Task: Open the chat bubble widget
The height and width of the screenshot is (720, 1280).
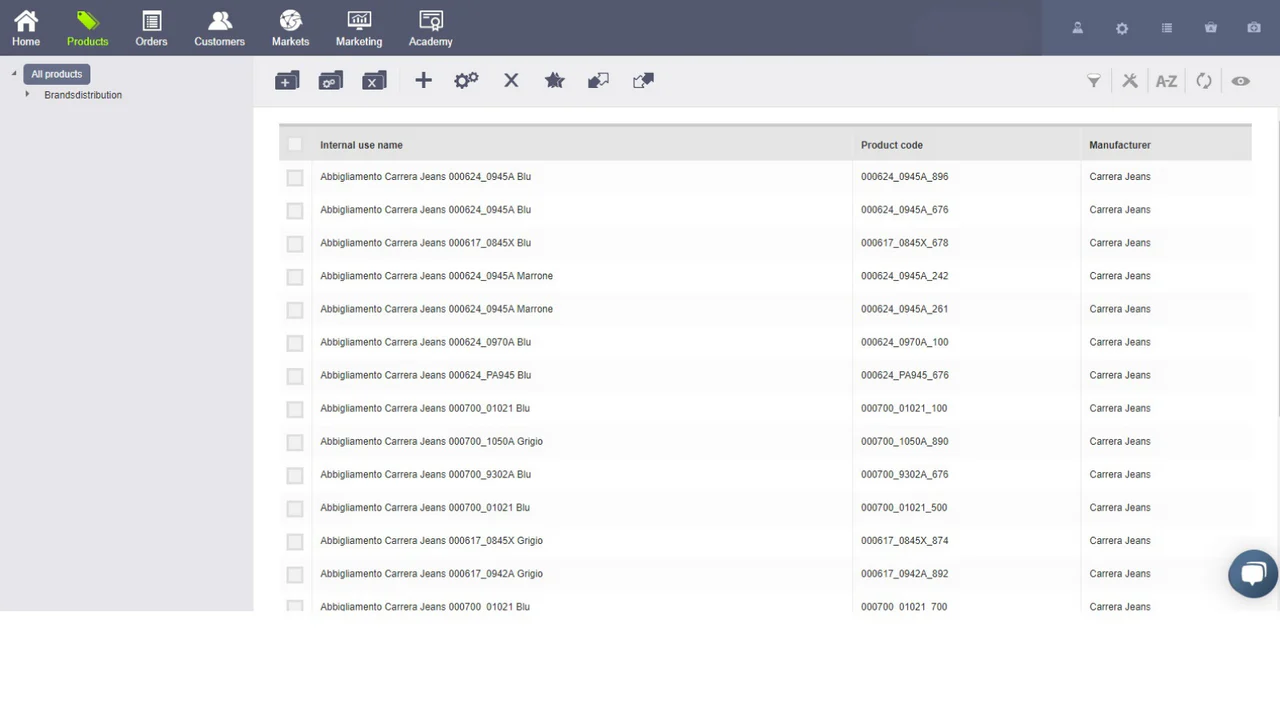Action: click(x=1253, y=574)
